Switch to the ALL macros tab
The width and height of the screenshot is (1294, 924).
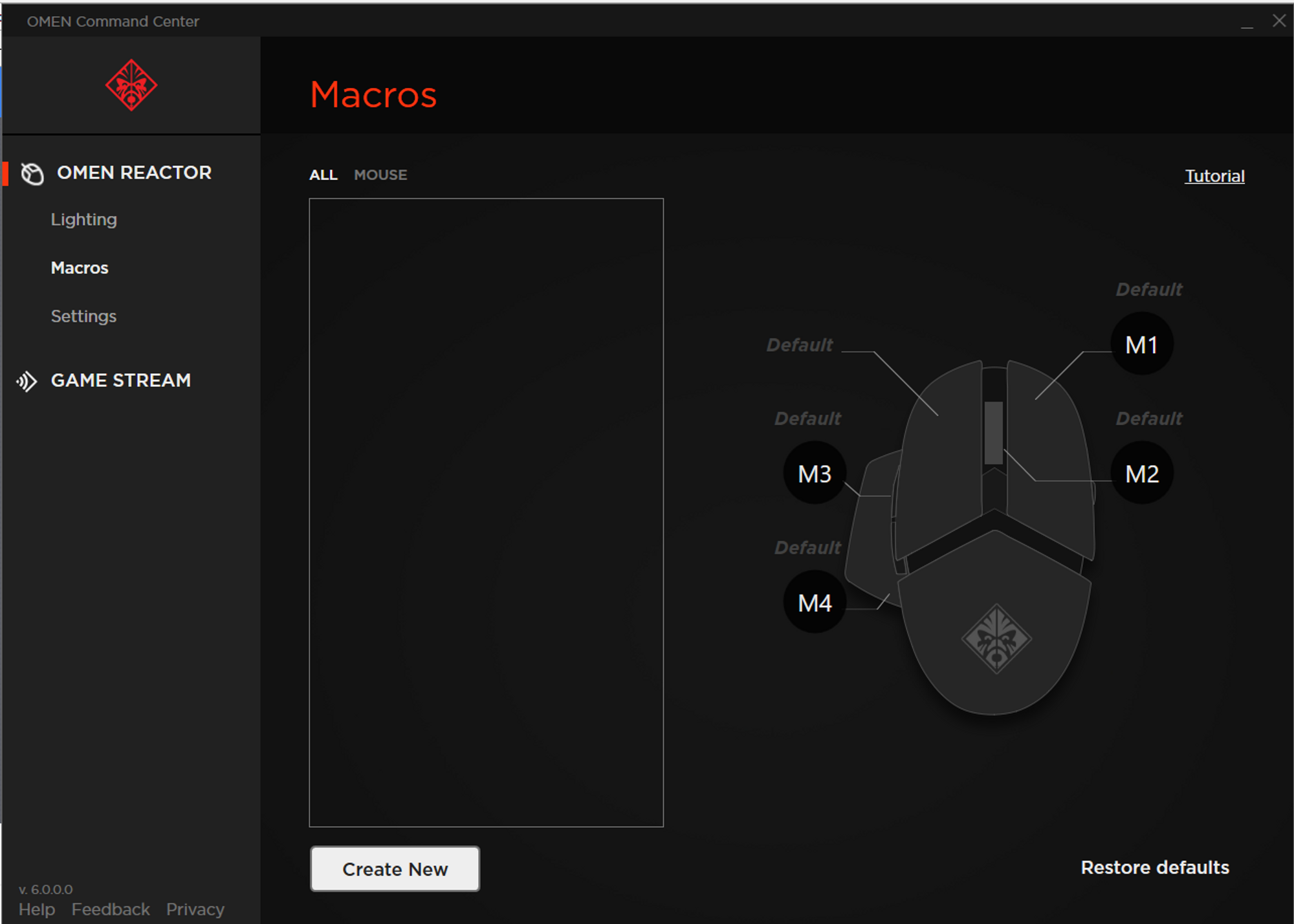[x=323, y=175]
